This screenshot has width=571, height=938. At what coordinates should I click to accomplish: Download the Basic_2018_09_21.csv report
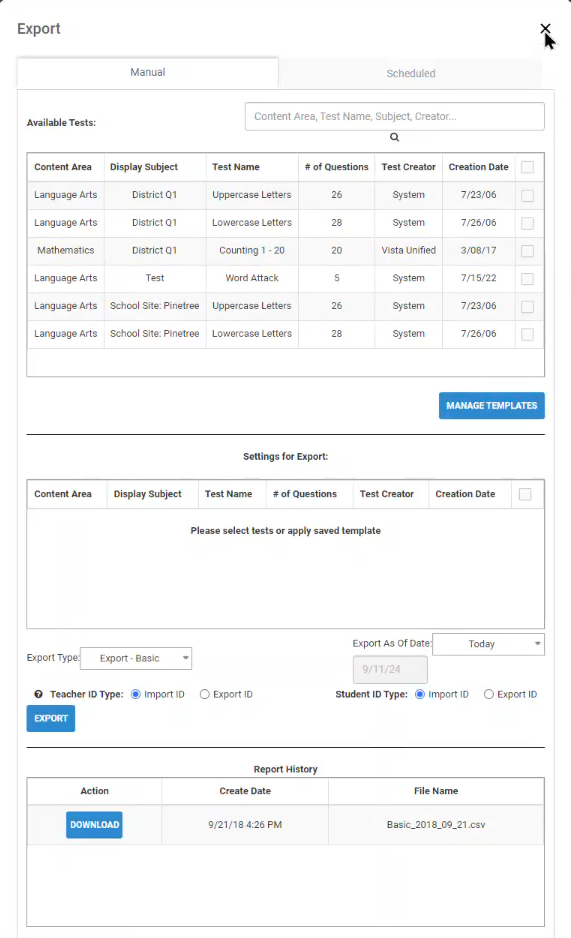coord(94,825)
